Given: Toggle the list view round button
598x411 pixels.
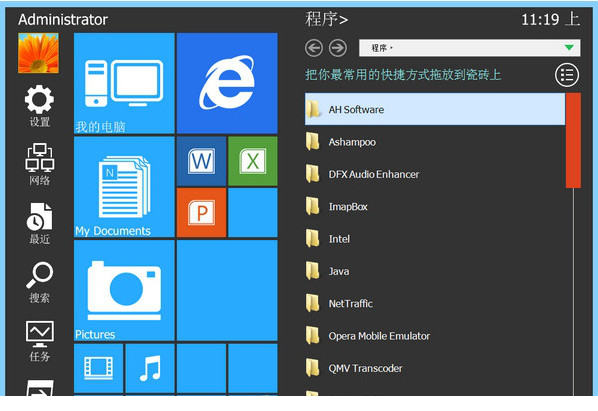Looking at the screenshot, I should click(567, 75).
